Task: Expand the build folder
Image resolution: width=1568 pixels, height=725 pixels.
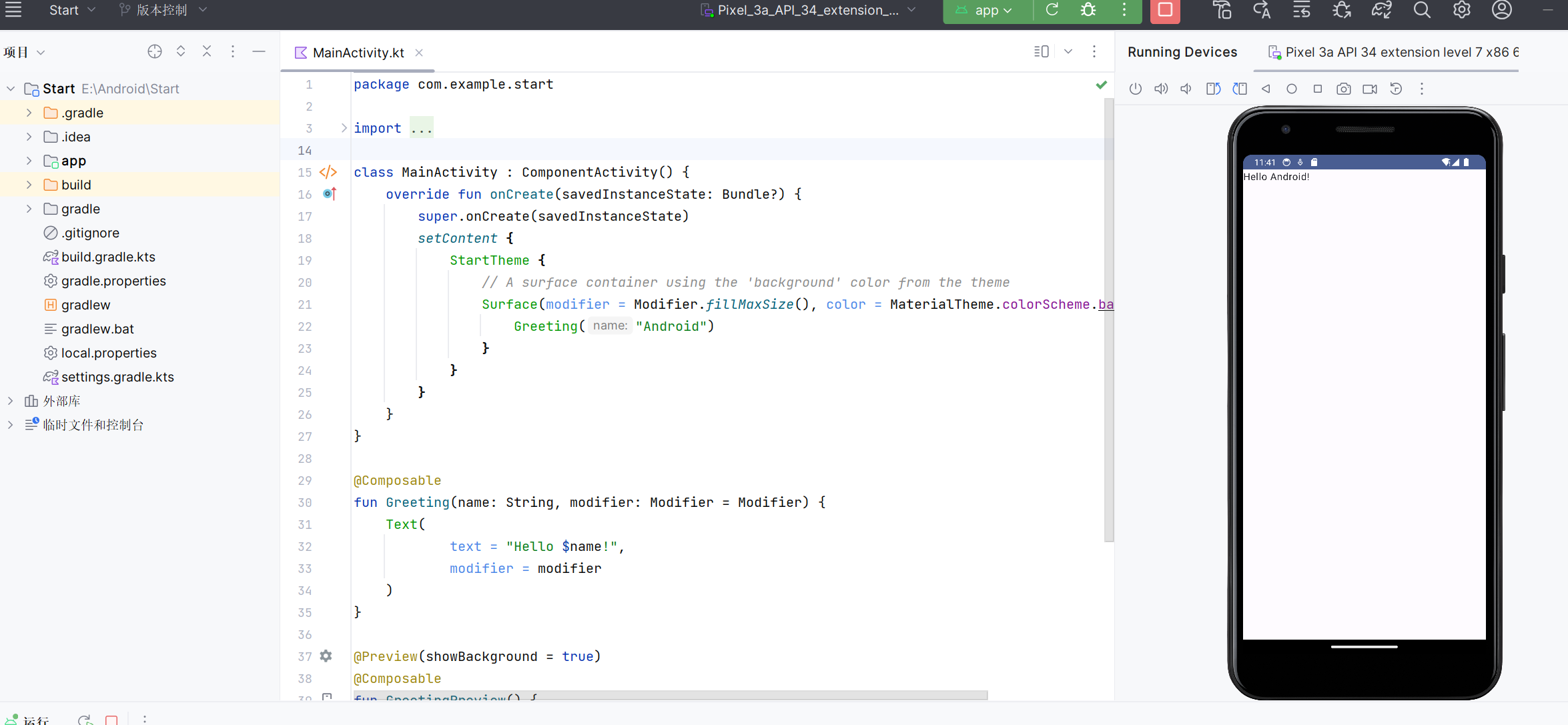Action: [x=29, y=185]
